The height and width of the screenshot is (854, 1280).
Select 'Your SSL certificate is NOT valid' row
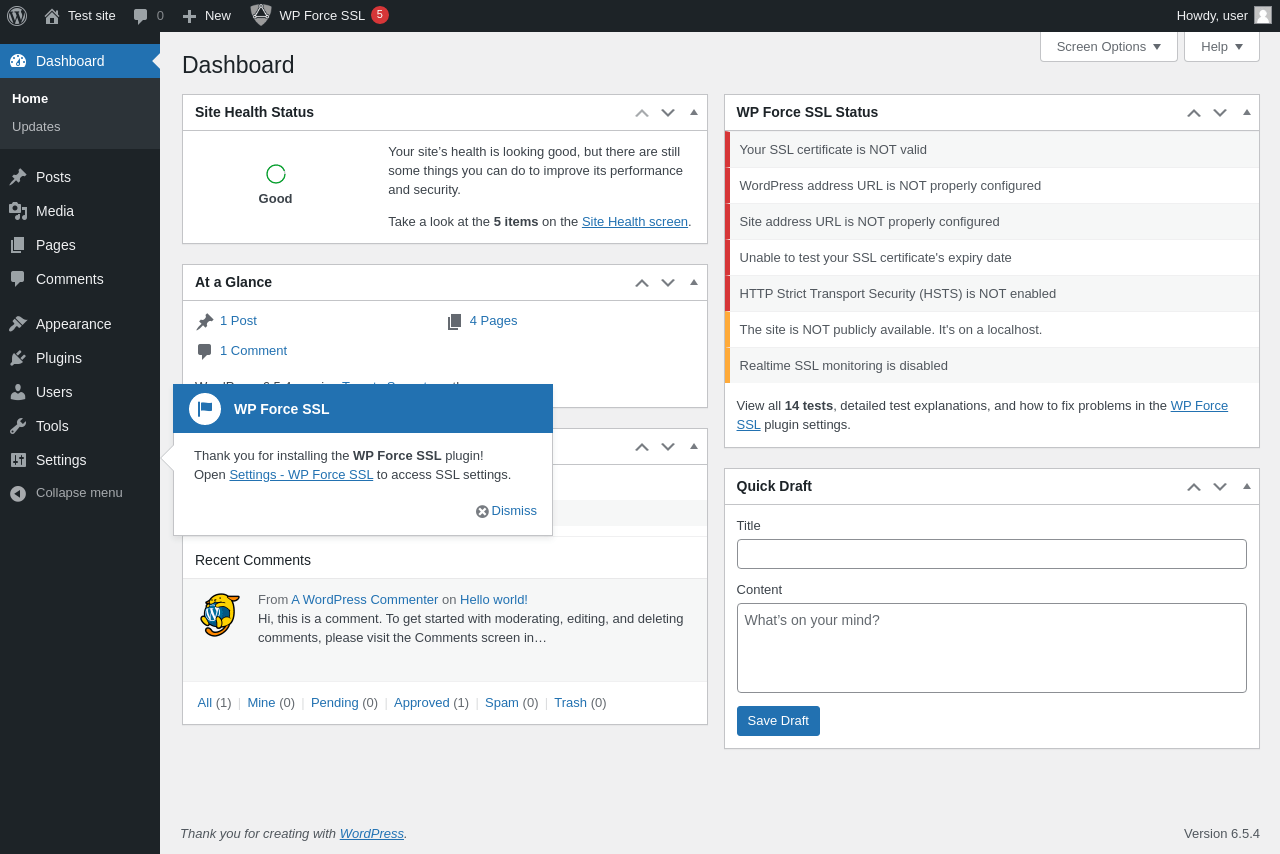pos(992,150)
